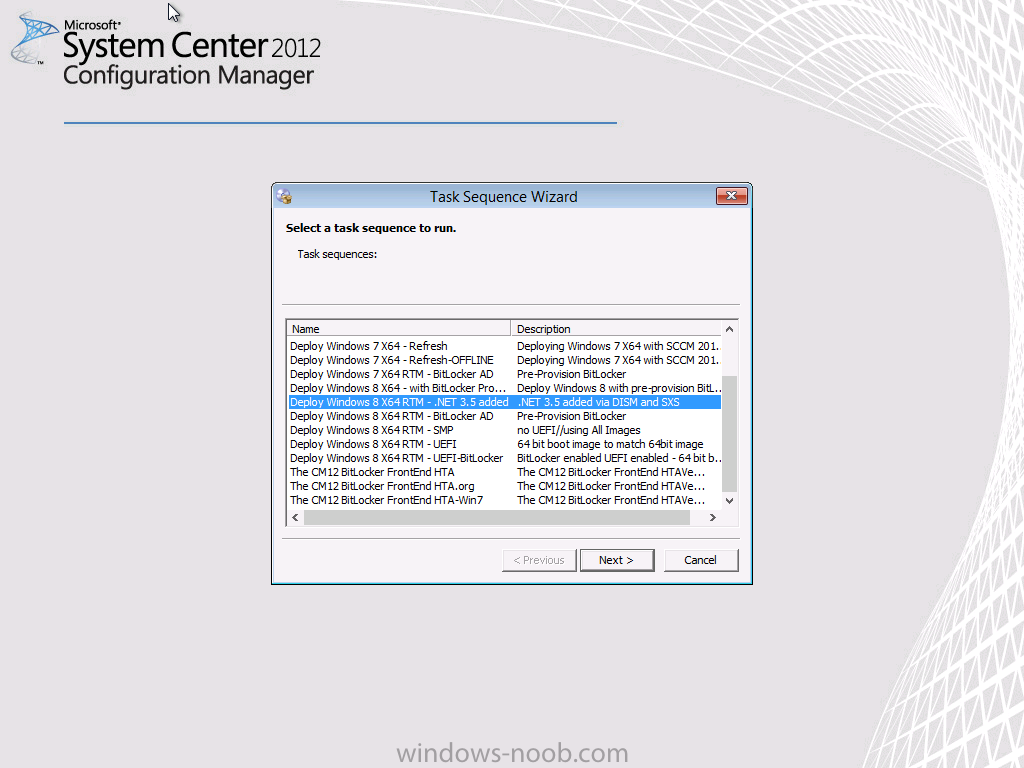Click description '.NET 3.5 added via DISM and SXS'
The width and height of the screenshot is (1024, 768).
click(598, 402)
